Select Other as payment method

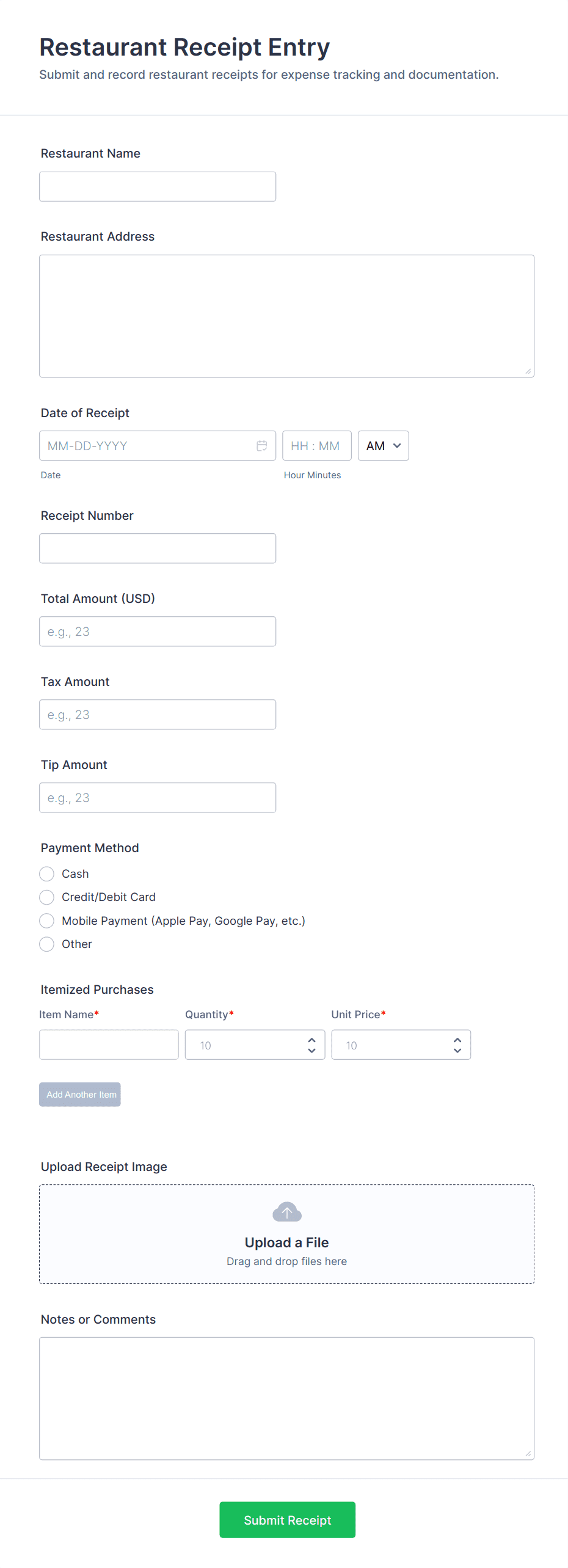(x=47, y=944)
